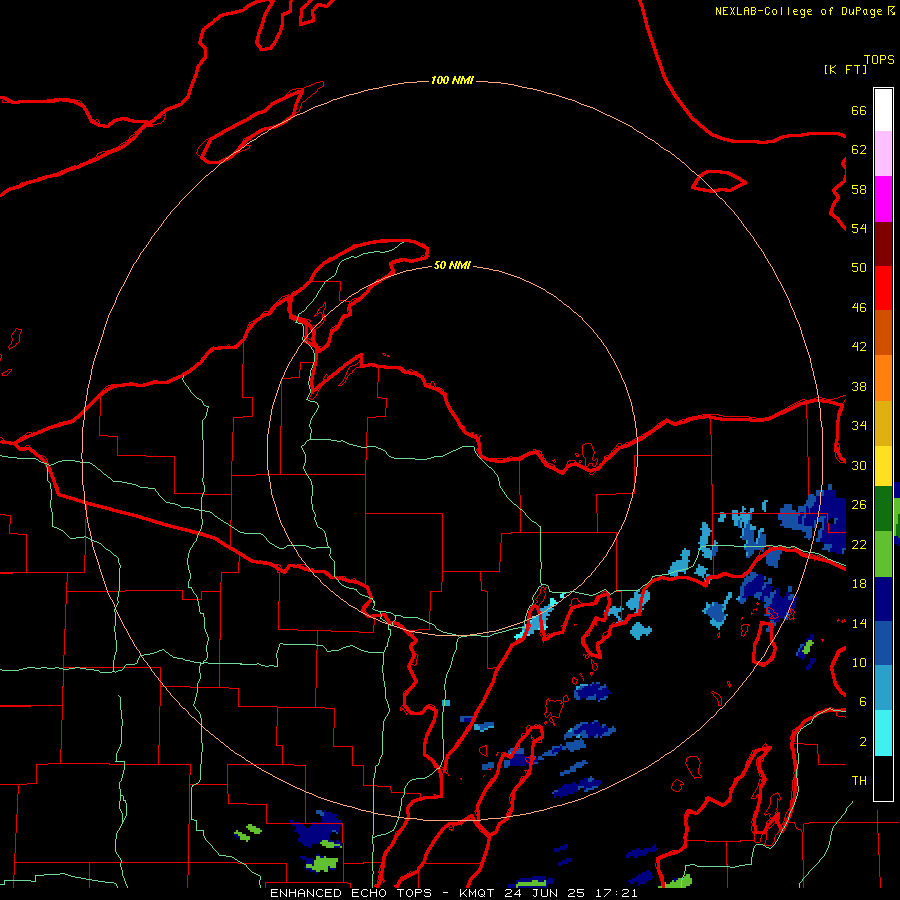
Task: Click the black TH threshold legend swatch
Action: pyautogui.click(x=883, y=778)
